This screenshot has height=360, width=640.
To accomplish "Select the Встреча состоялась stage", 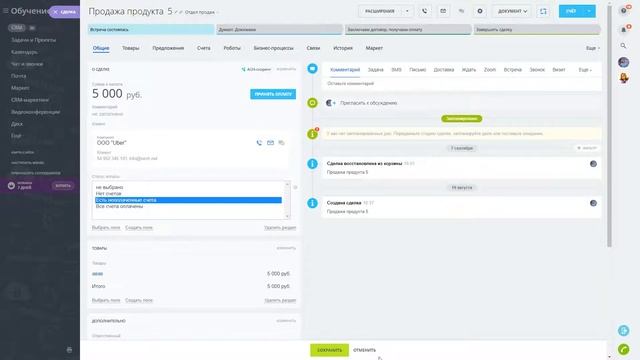I will (x=151, y=29).
